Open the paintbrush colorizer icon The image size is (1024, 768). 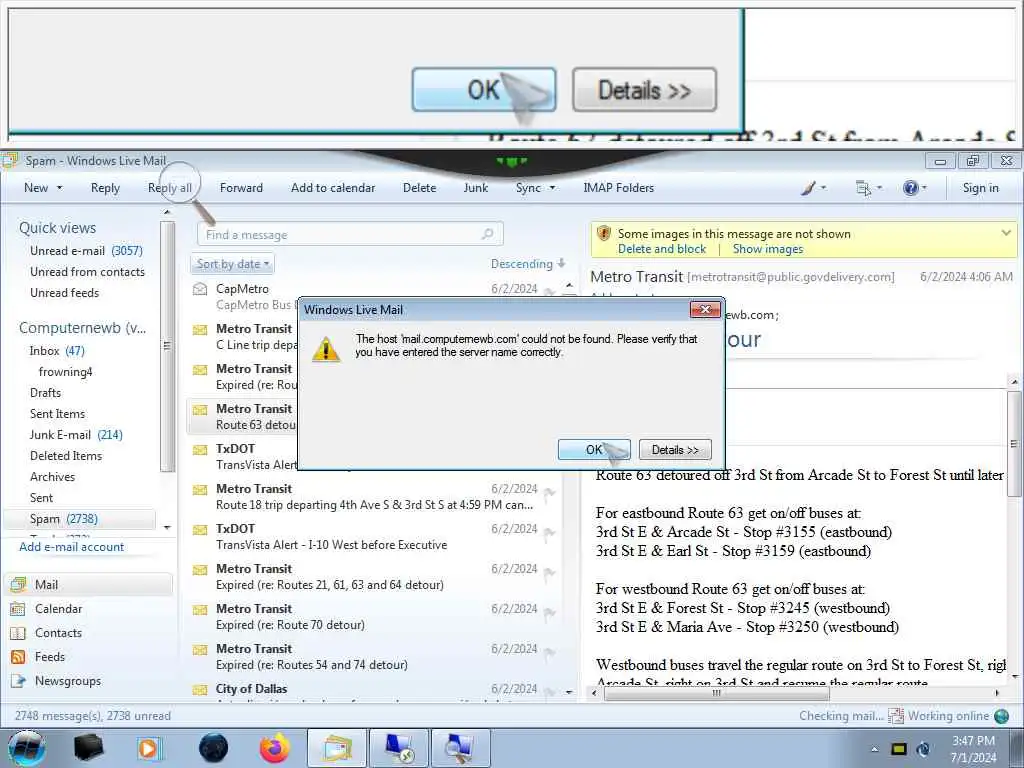[808, 188]
